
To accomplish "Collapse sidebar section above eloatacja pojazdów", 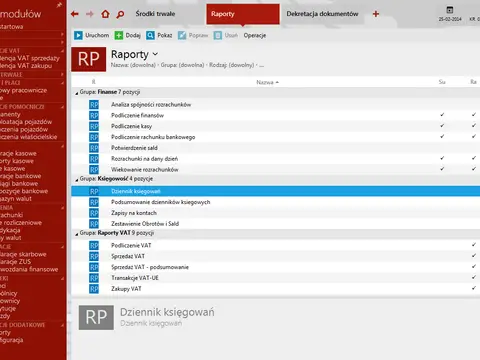I will click(62, 107).
